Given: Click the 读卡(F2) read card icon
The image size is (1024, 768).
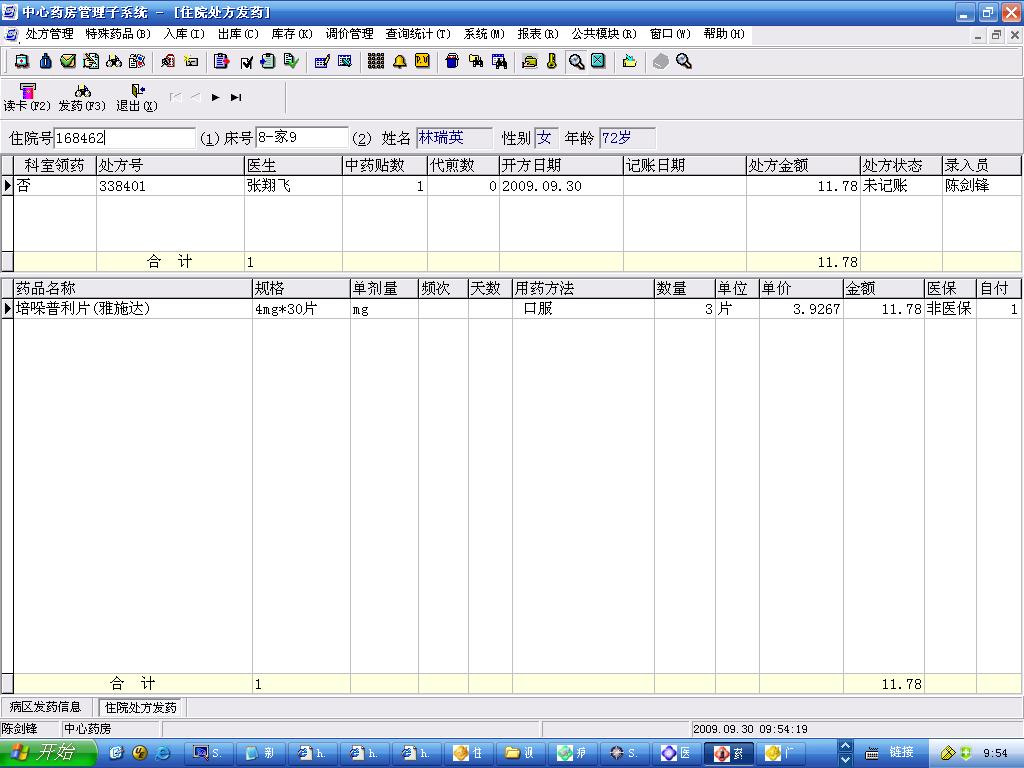Looking at the screenshot, I should pyautogui.click(x=27, y=97).
